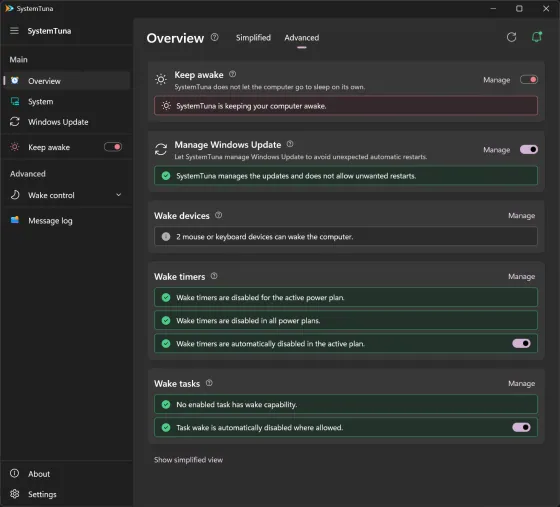Toggle automatic task wake disabling switch
560x507 pixels.
[x=521, y=427]
